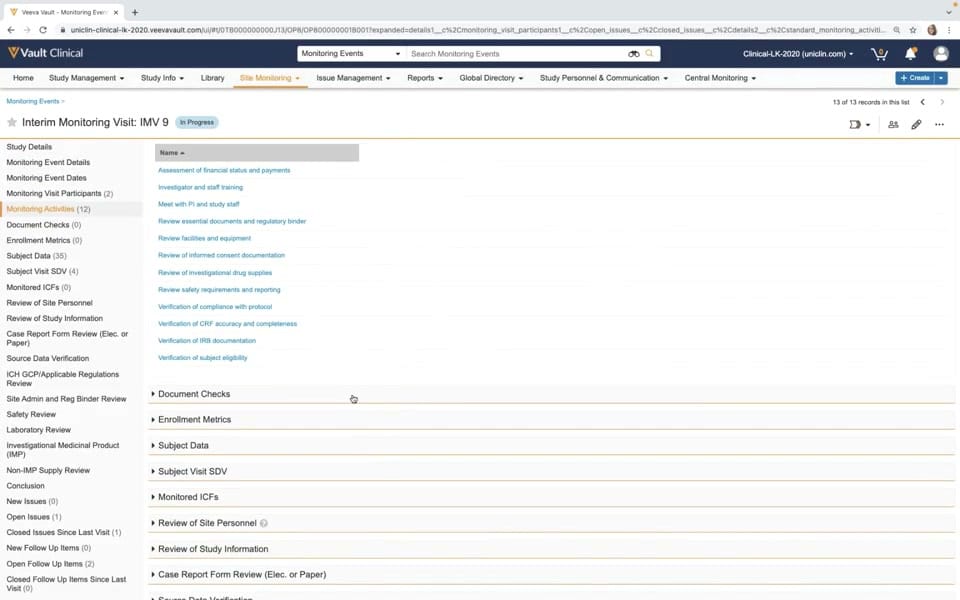Image resolution: width=960 pixels, height=600 pixels.
Task: Go to Source Data Verification in sidebar
Action: pyautogui.click(x=47, y=359)
